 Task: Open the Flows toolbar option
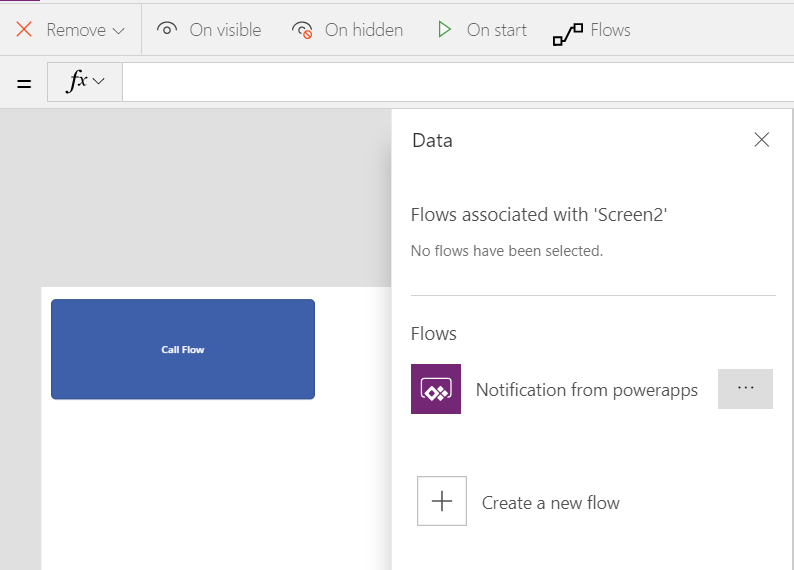pyautogui.click(x=591, y=31)
